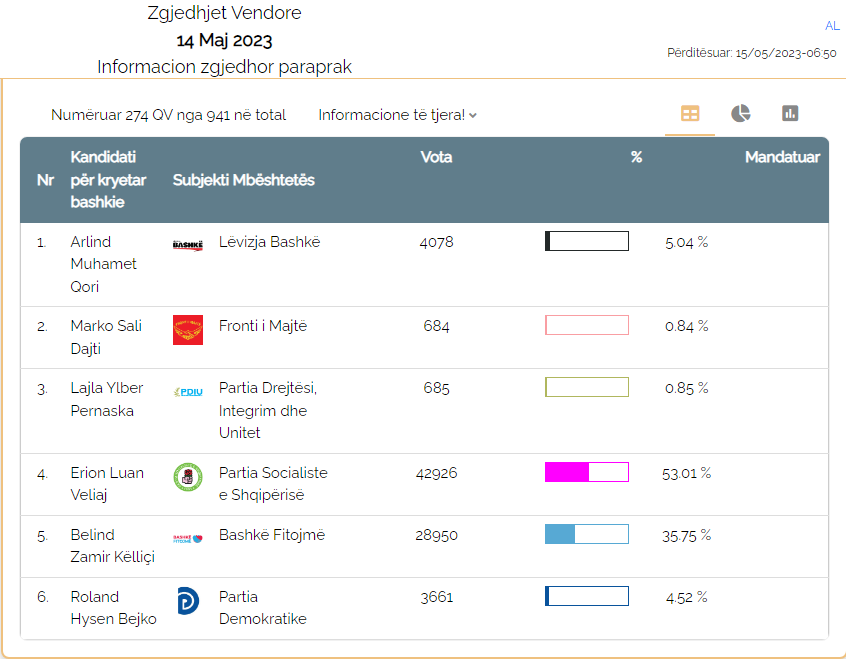Click vote count 685
The height and width of the screenshot is (659, 846).
pyautogui.click(x=436, y=388)
